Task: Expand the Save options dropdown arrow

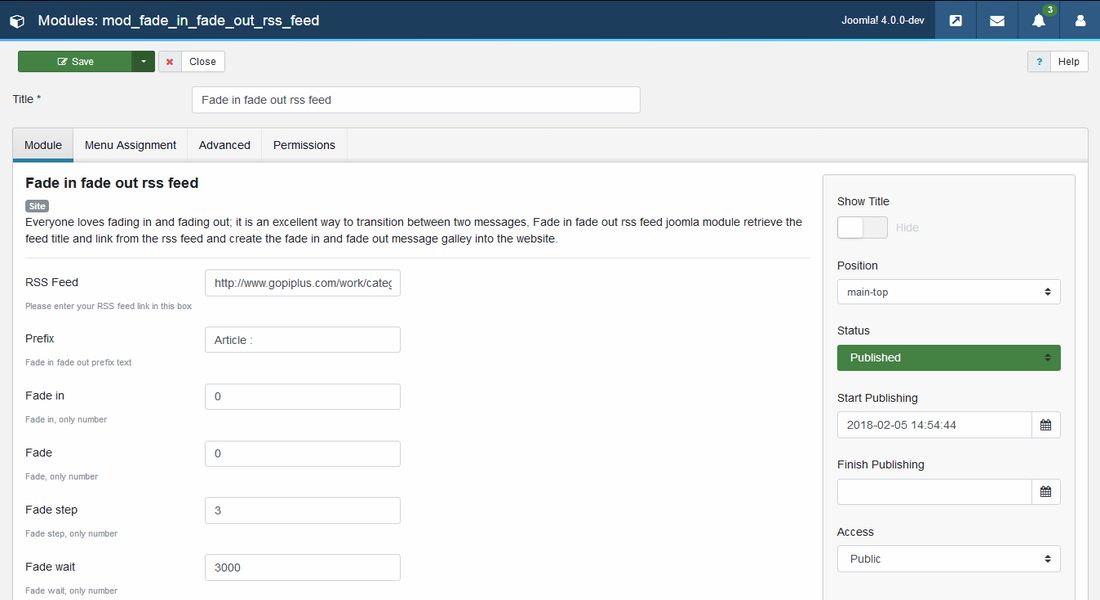Action: point(143,62)
